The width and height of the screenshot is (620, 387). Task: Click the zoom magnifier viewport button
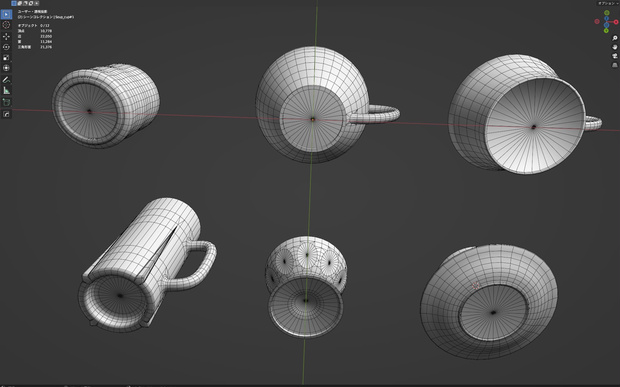[614, 38]
